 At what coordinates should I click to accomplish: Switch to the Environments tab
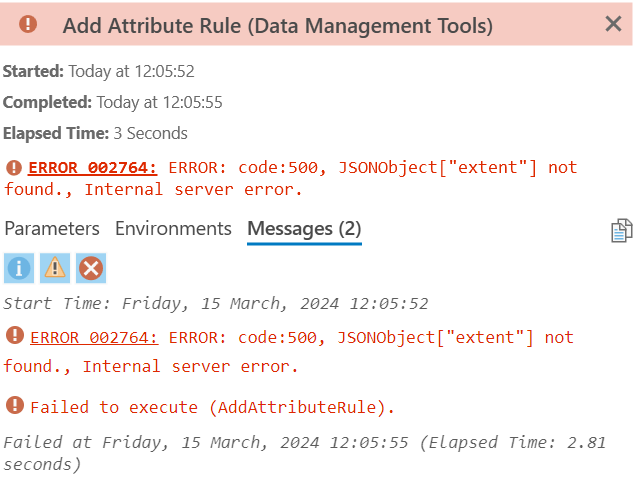(173, 229)
